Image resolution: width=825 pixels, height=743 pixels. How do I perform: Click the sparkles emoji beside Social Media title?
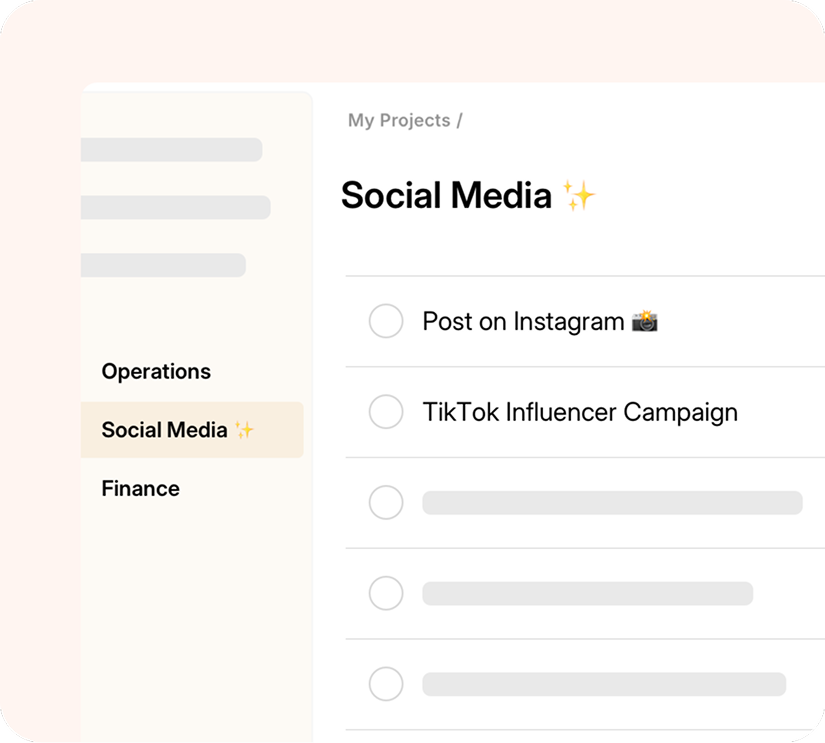[x=579, y=195]
